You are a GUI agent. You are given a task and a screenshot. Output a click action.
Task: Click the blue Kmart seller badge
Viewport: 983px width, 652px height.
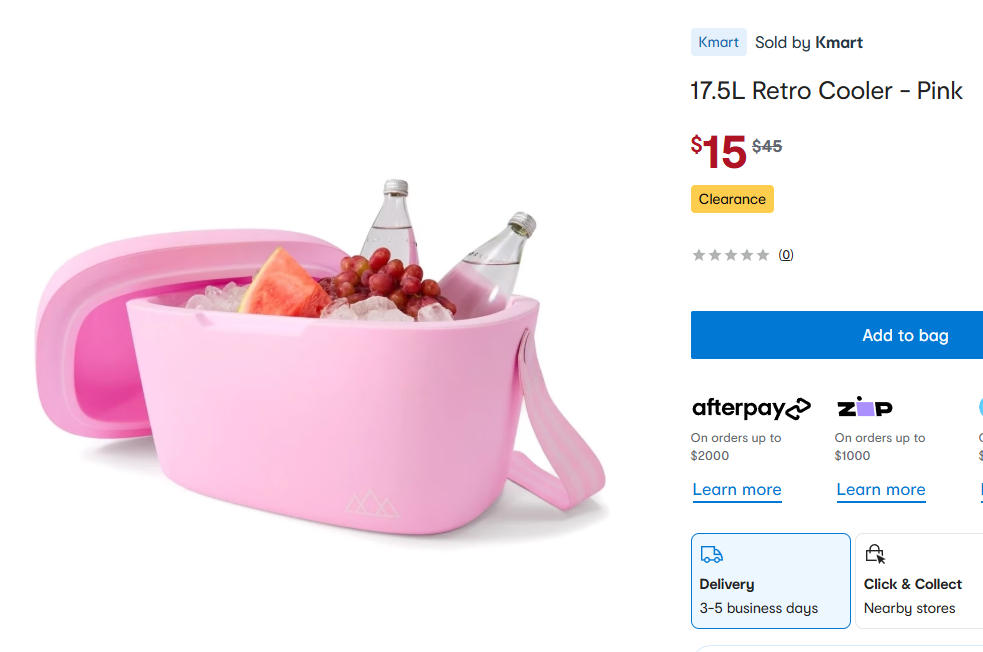(718, 42)
